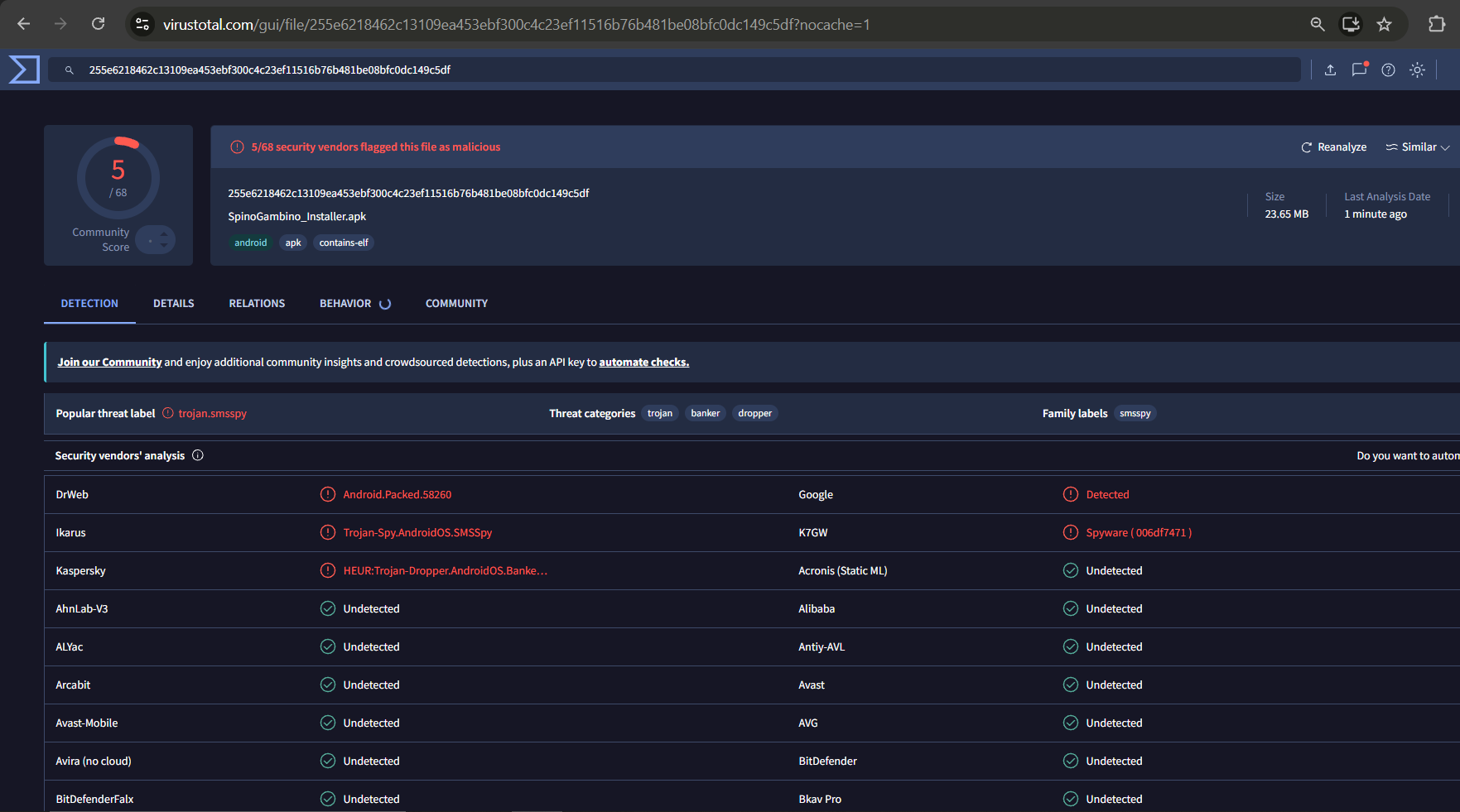
Task: View site information icon in address bar
Action: click(x=143, y=25)
